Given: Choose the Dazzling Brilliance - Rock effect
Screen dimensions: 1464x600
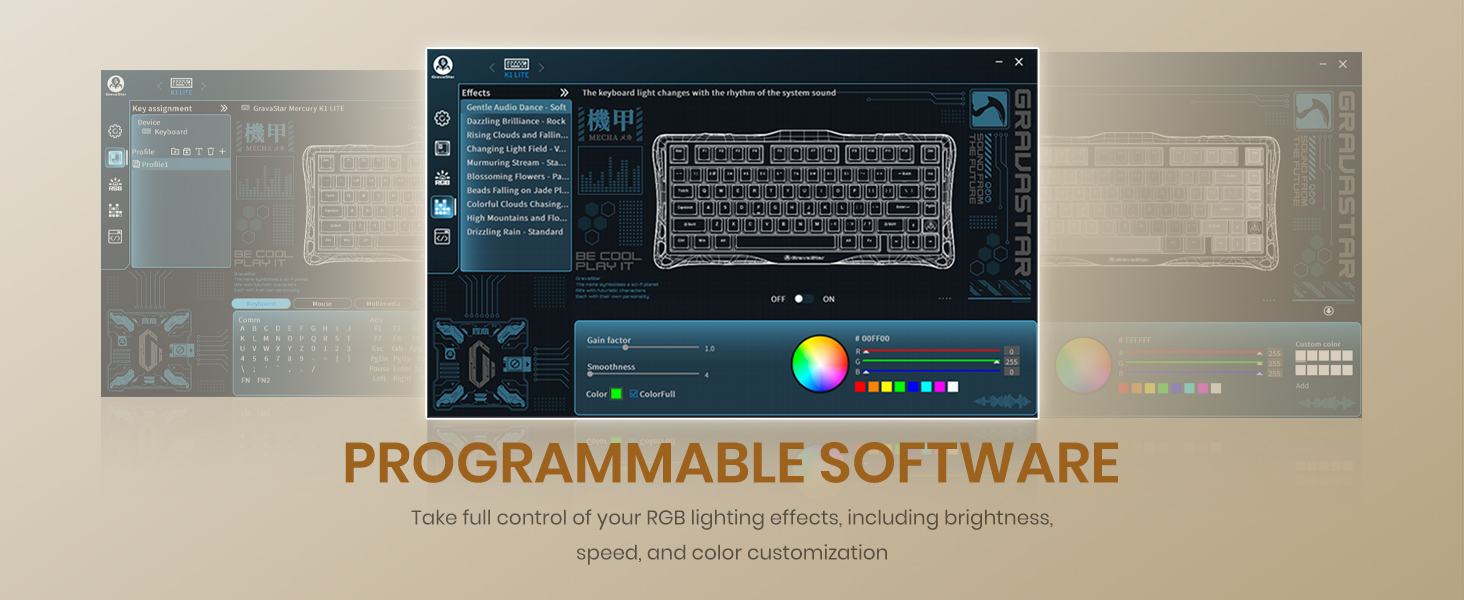Looking at the screenshot, I should click(516, 121).
